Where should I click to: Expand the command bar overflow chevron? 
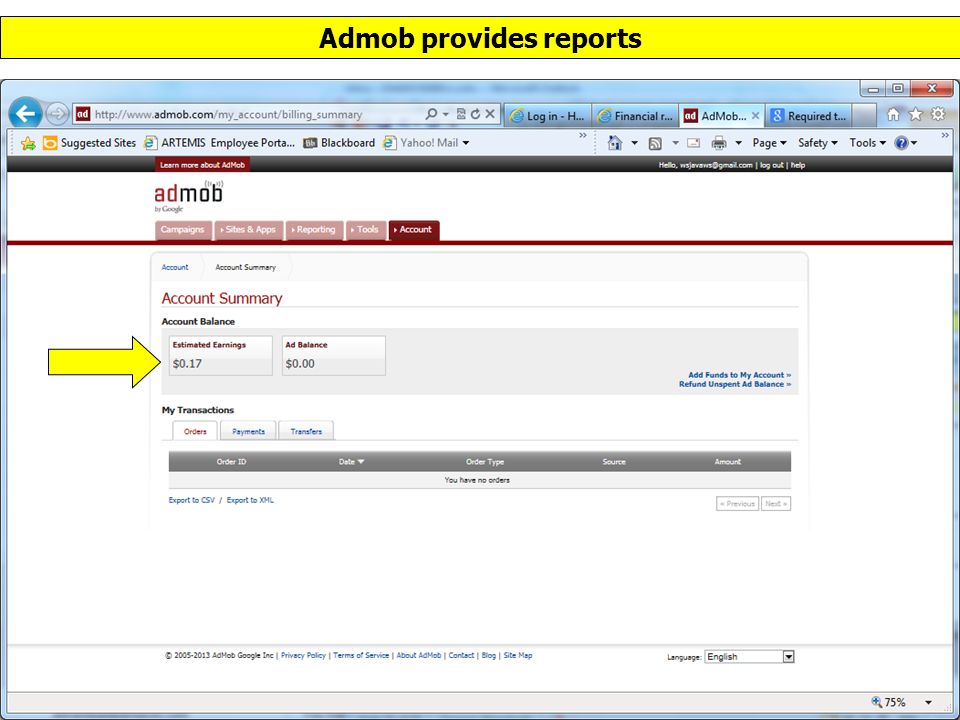point(945,135)
